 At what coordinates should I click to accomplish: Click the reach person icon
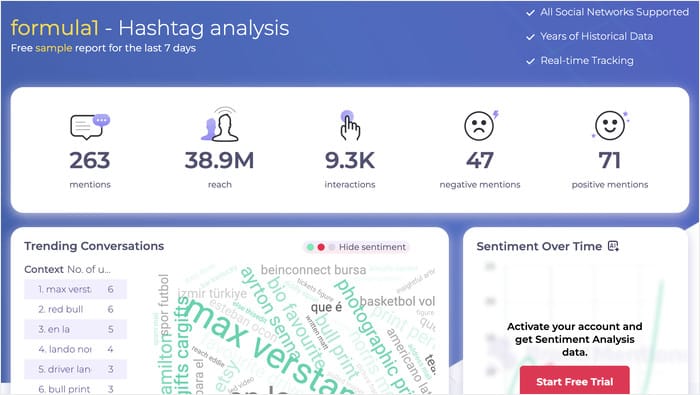[220, 125]
